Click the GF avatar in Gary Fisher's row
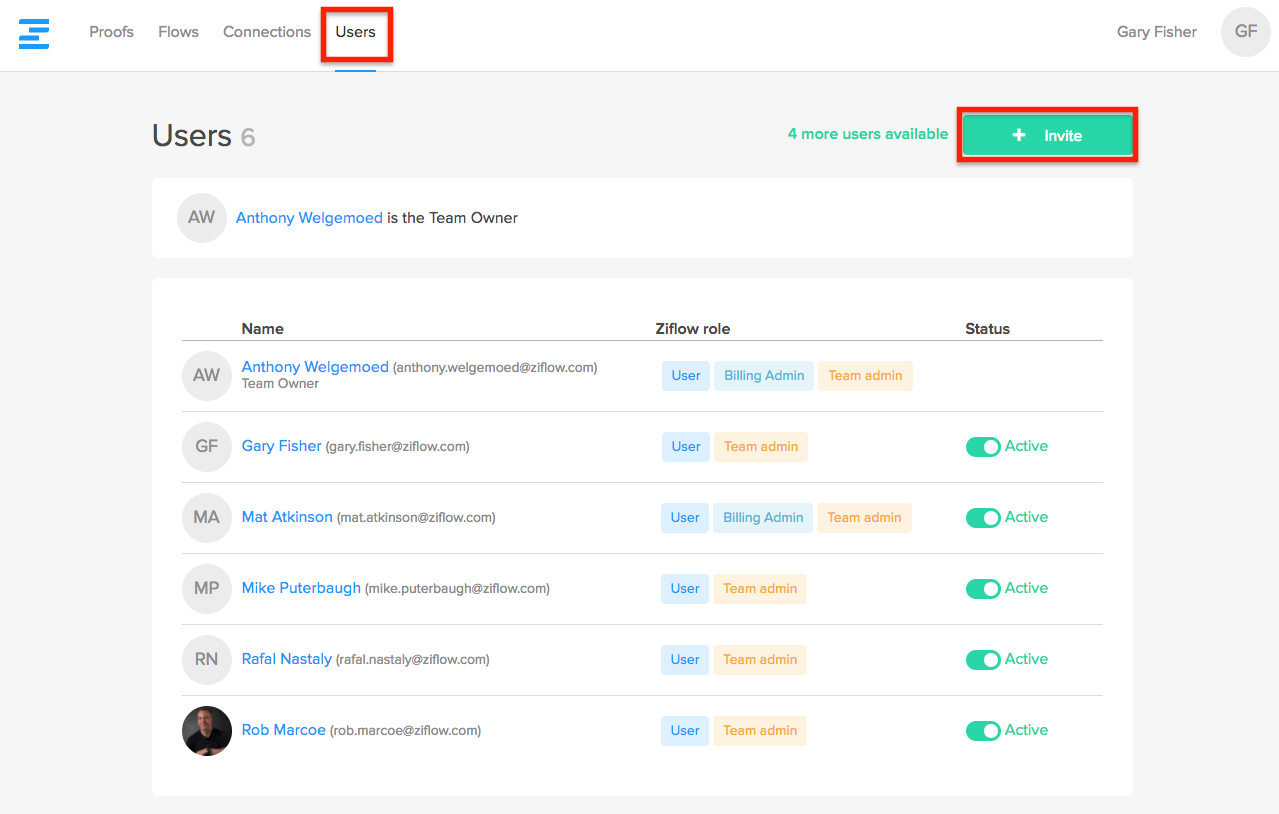The image size is (1279, 814). [x=206, y=447]
